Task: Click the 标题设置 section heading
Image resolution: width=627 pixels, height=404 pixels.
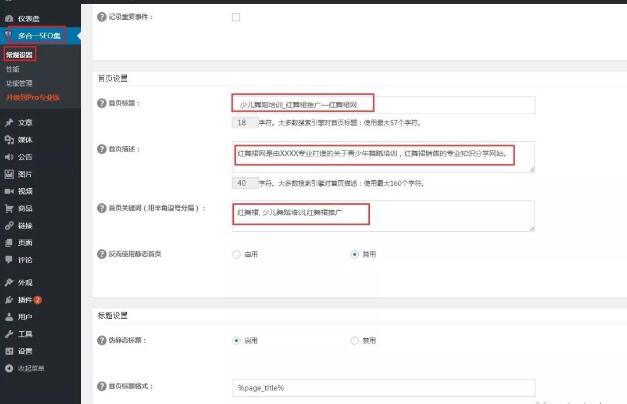Action: click(x=113, y=316)
